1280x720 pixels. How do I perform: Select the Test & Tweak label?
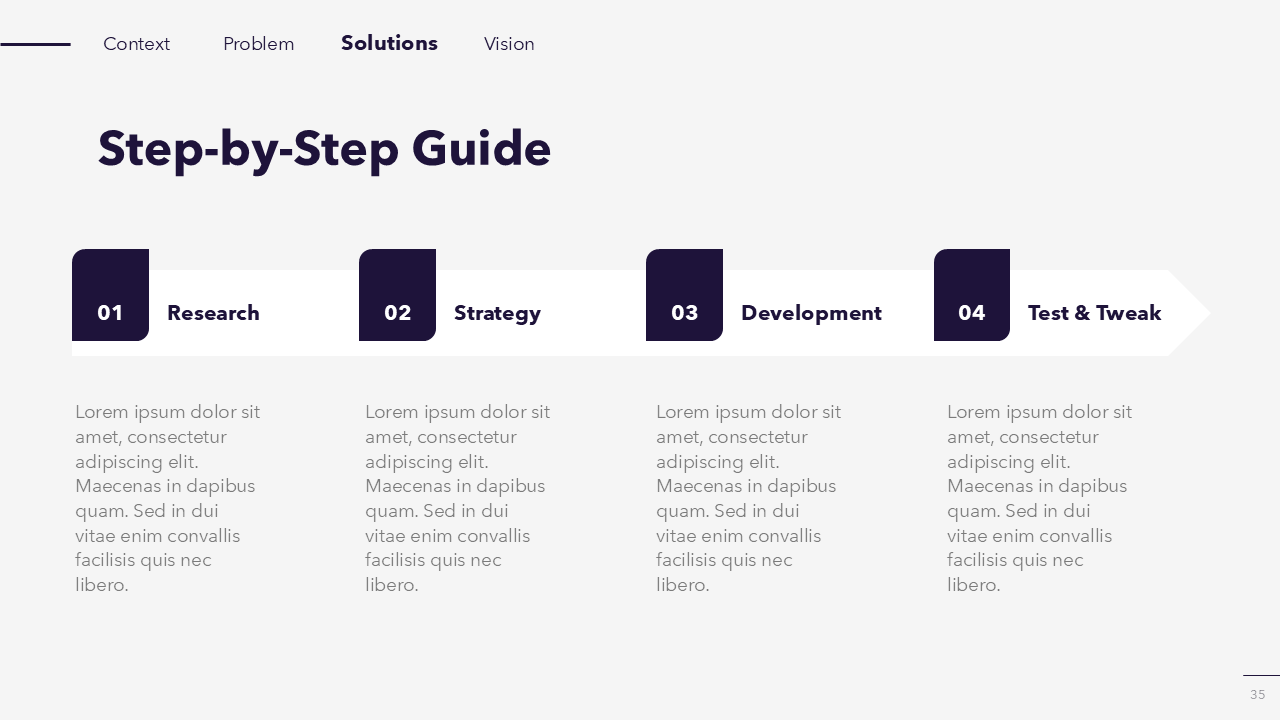coord(1094,313)
